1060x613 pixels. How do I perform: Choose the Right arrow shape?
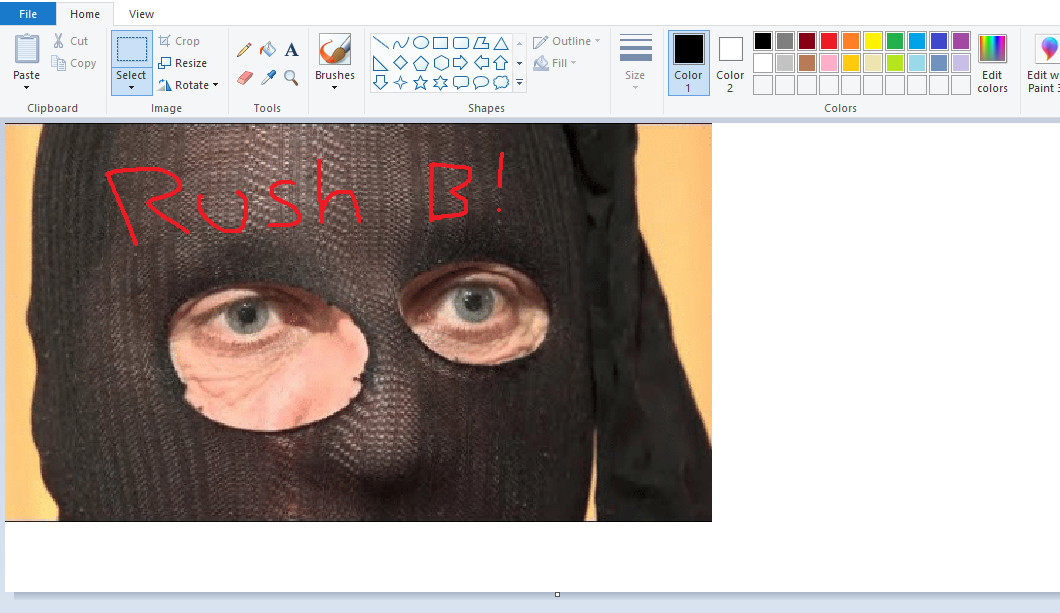pyautogui.click(x=461, y=64)
